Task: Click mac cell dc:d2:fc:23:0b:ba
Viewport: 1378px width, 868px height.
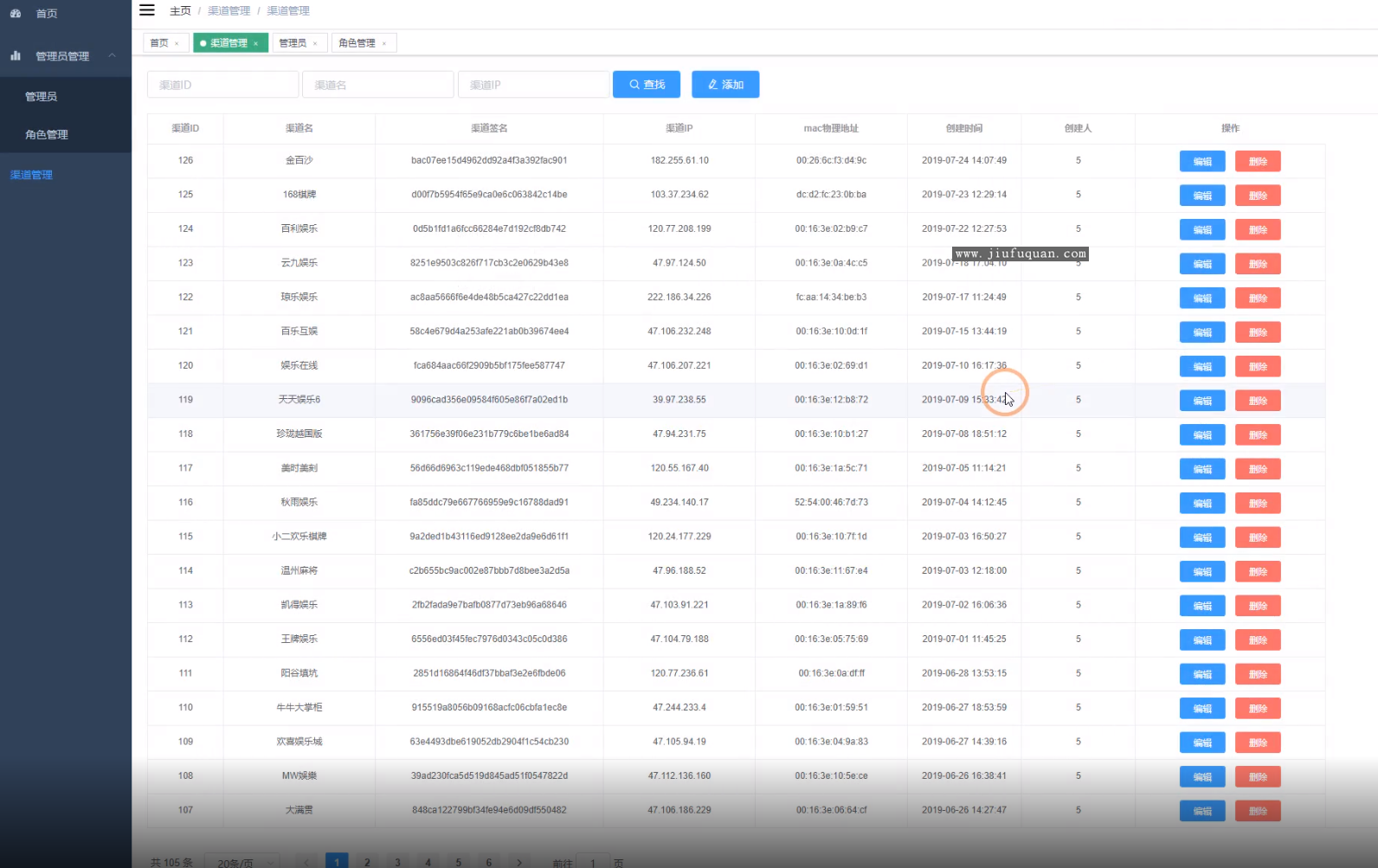Action: pyautogui.click(x=831, y=195)
